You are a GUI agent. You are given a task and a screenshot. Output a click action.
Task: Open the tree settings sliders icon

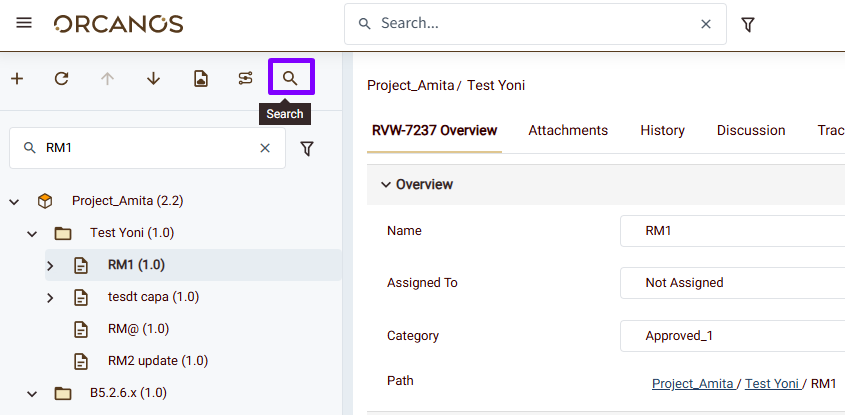tap(245, 78)
